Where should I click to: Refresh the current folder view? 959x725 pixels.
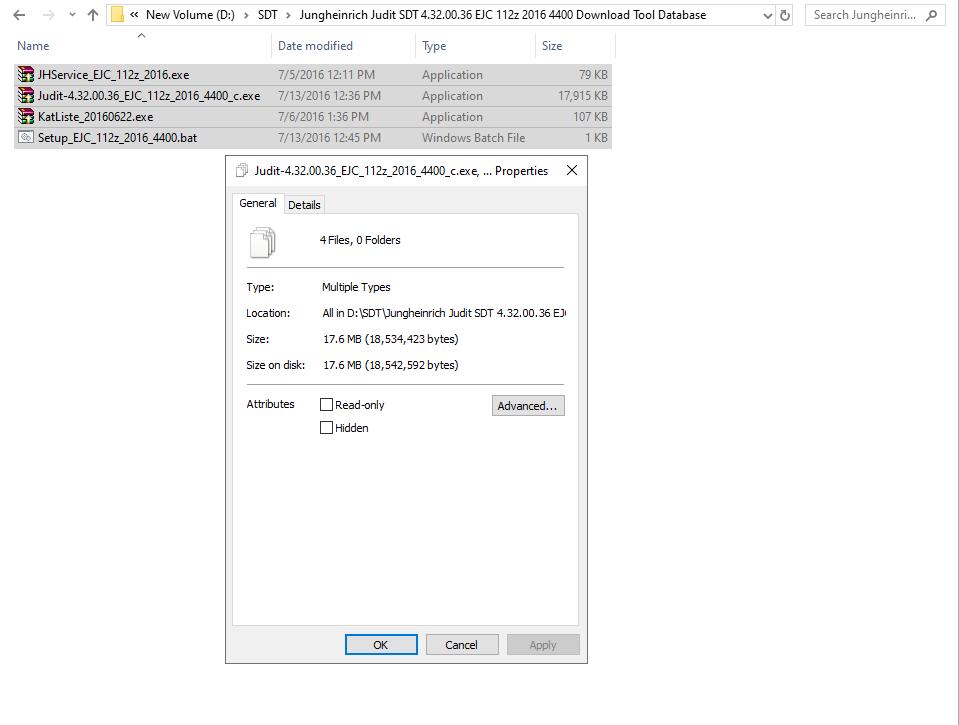click(x=785, y=16)
